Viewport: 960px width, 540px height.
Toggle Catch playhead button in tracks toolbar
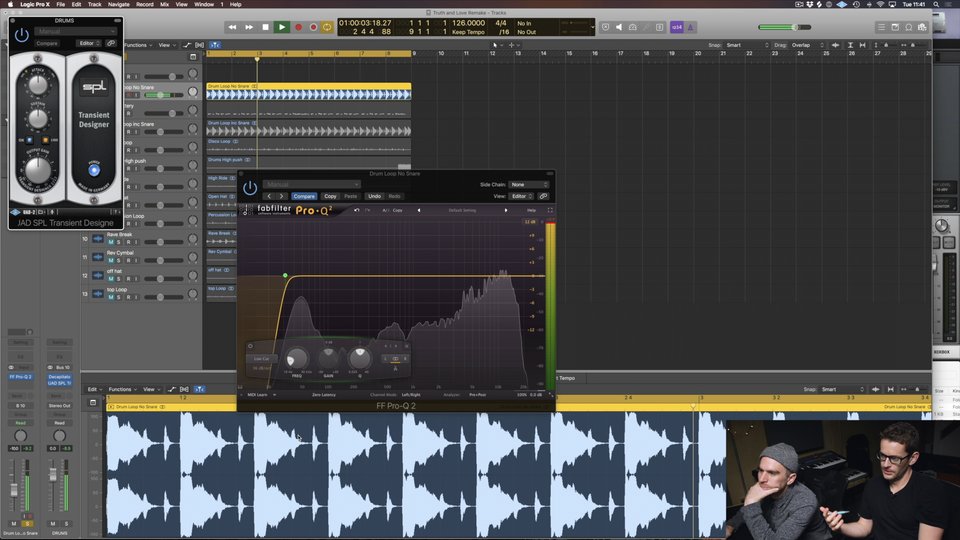[215, 45]
